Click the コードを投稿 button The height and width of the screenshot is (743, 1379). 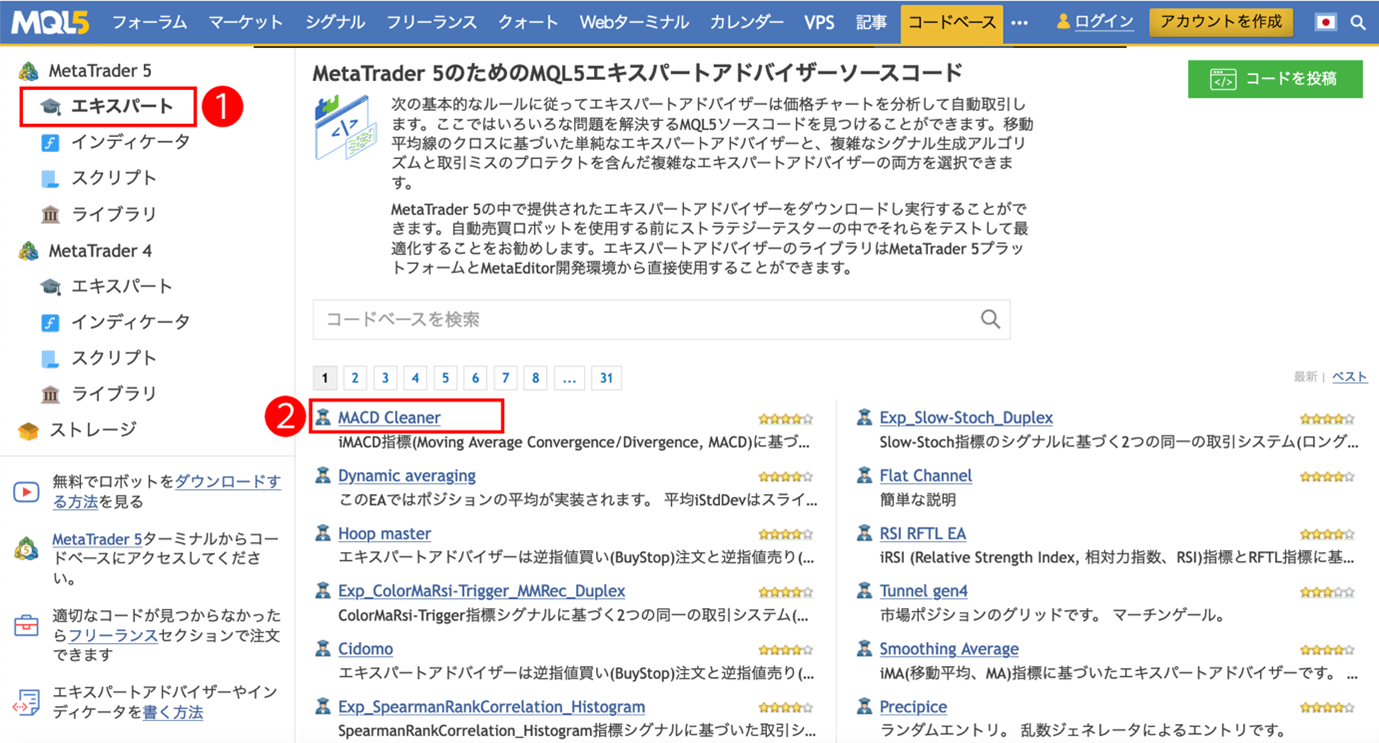coord(1275,79)
